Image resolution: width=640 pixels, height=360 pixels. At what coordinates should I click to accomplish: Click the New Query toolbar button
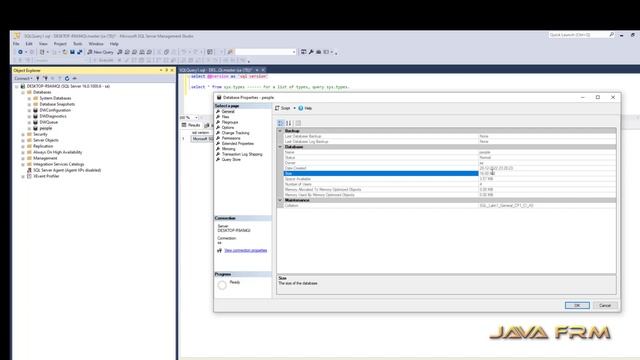coord(100,52)
